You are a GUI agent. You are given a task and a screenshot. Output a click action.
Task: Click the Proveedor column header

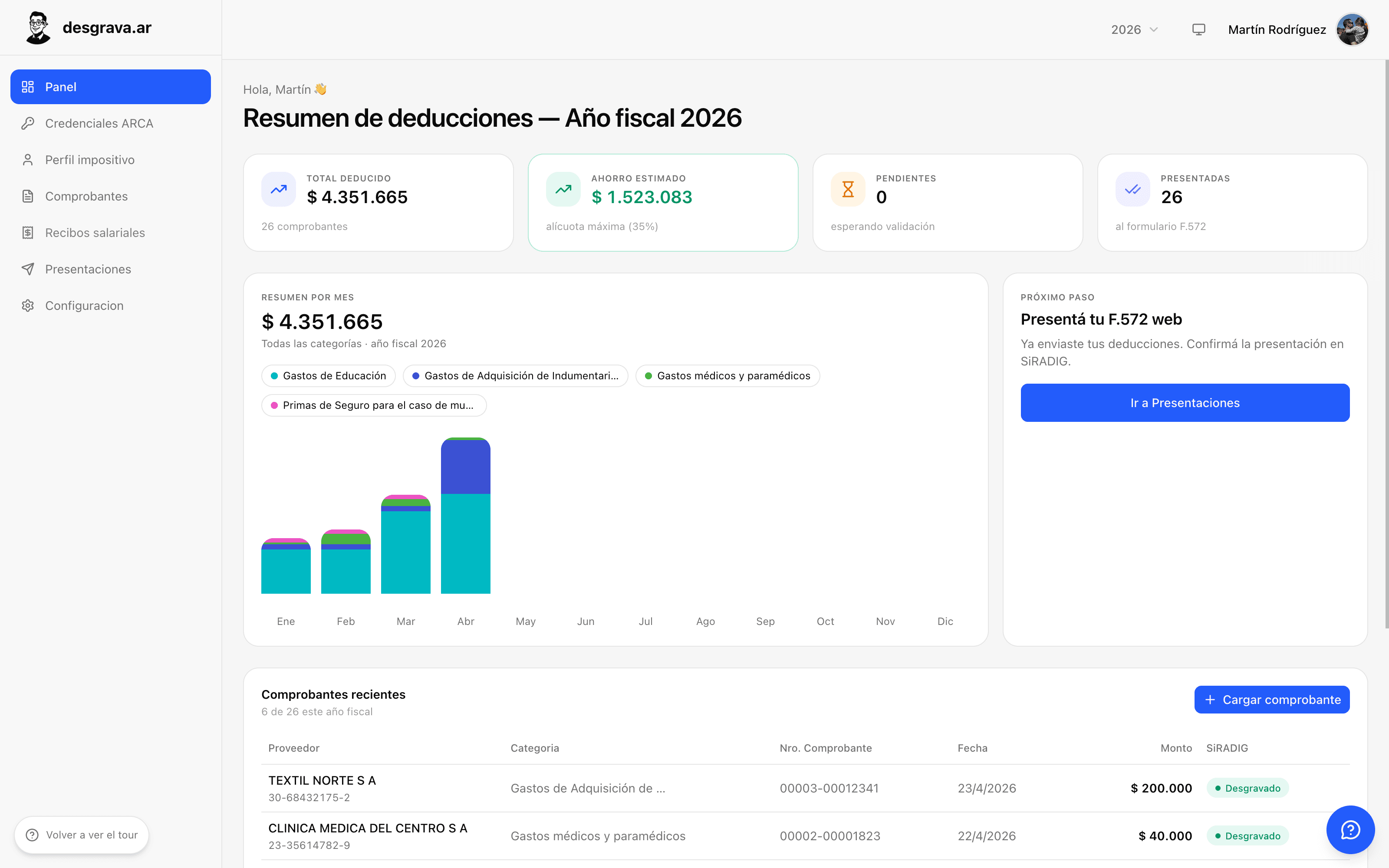point(294,748)
